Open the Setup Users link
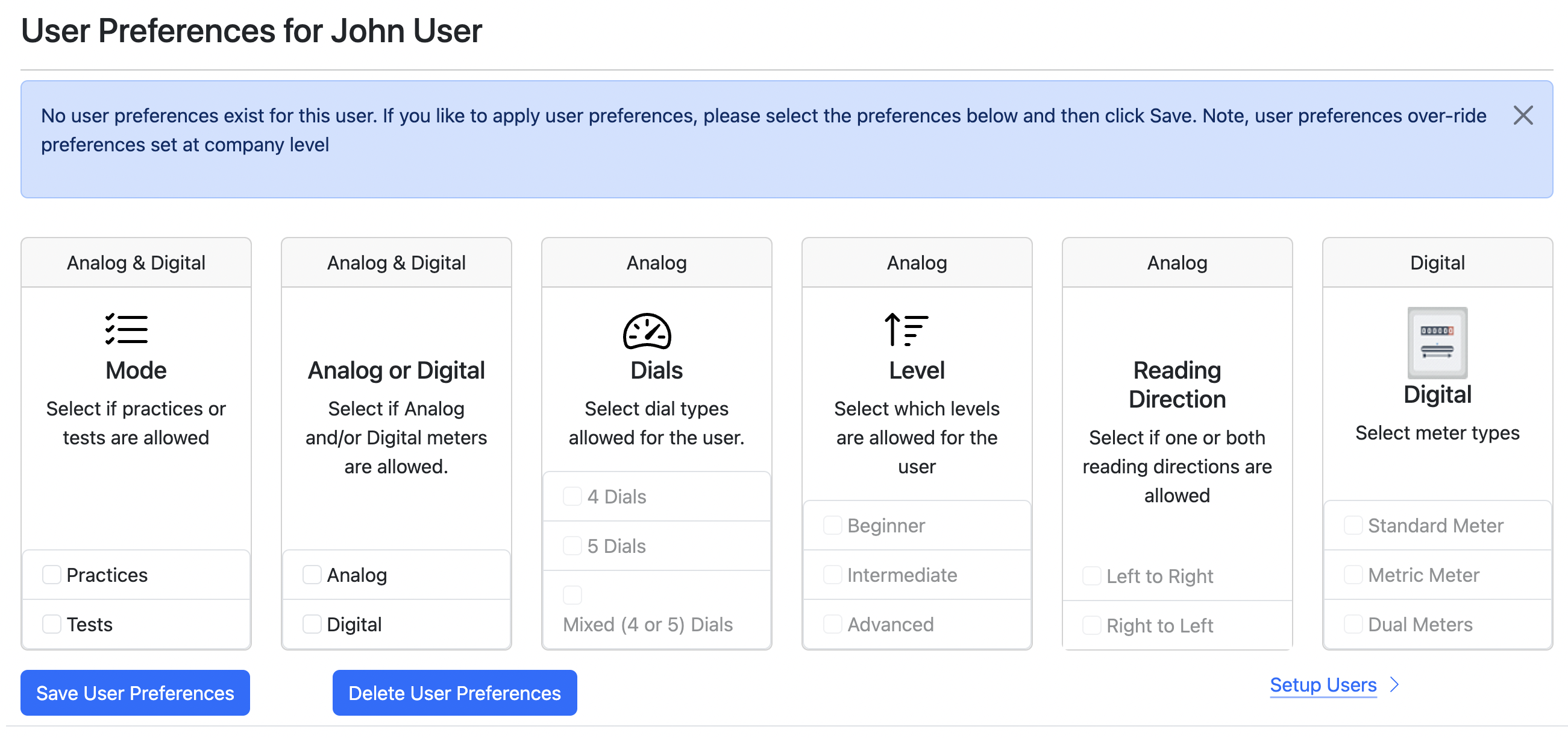 [x=1323, y=684]
